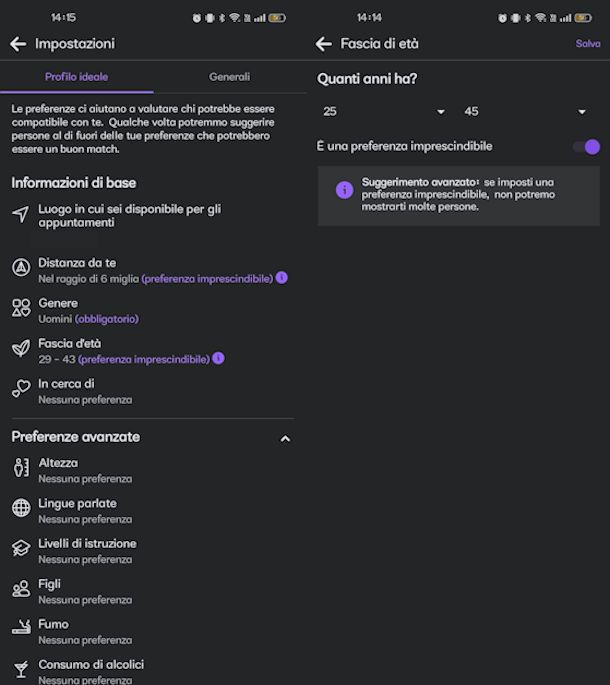Open the In cerca di preference
The width and height of the screenshot is (610, 685).
pyautogui.click(x=153, y=391)
